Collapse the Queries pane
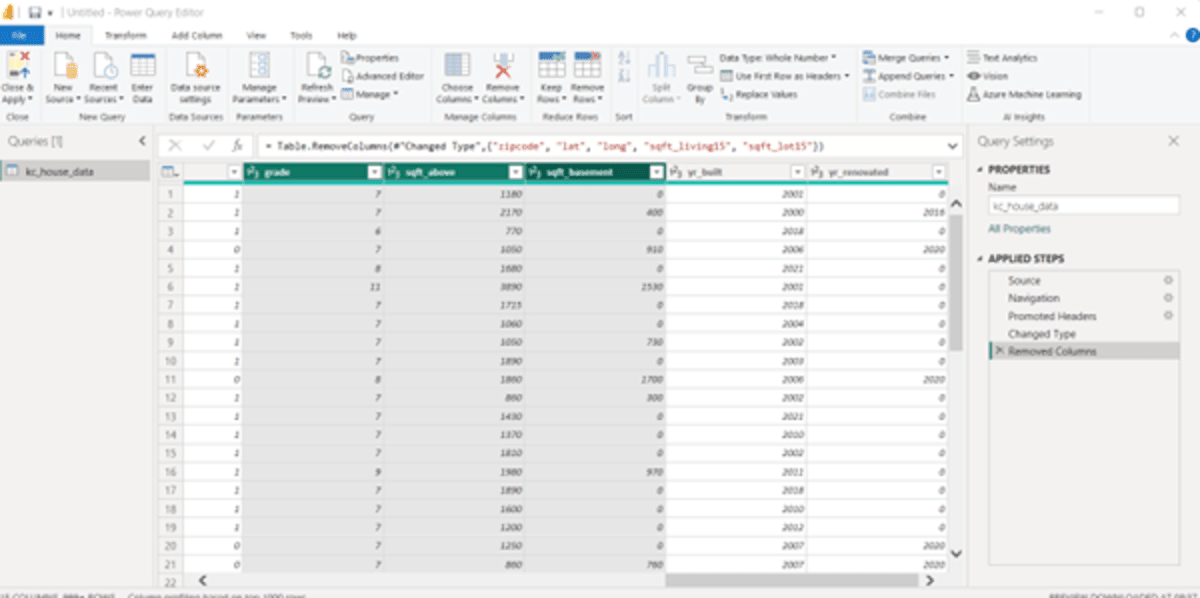1200x598 pixels. tap(142, 141)
